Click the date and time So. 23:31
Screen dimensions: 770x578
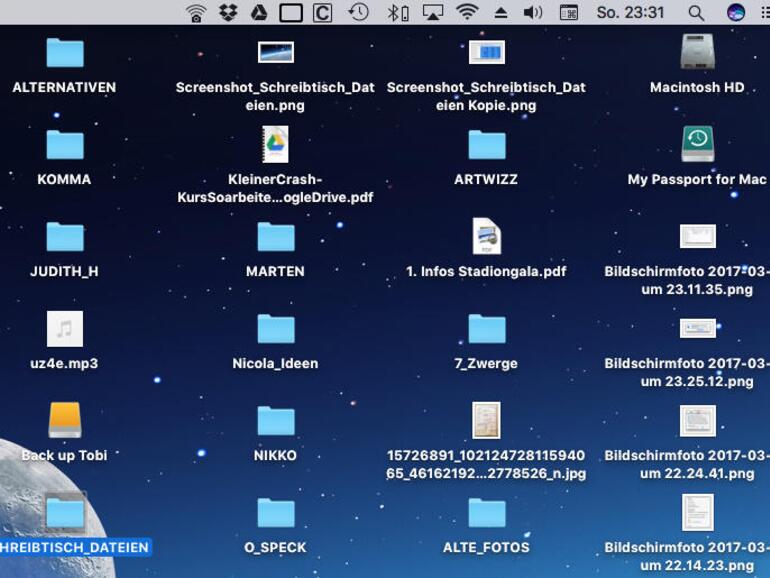point(630,13)
